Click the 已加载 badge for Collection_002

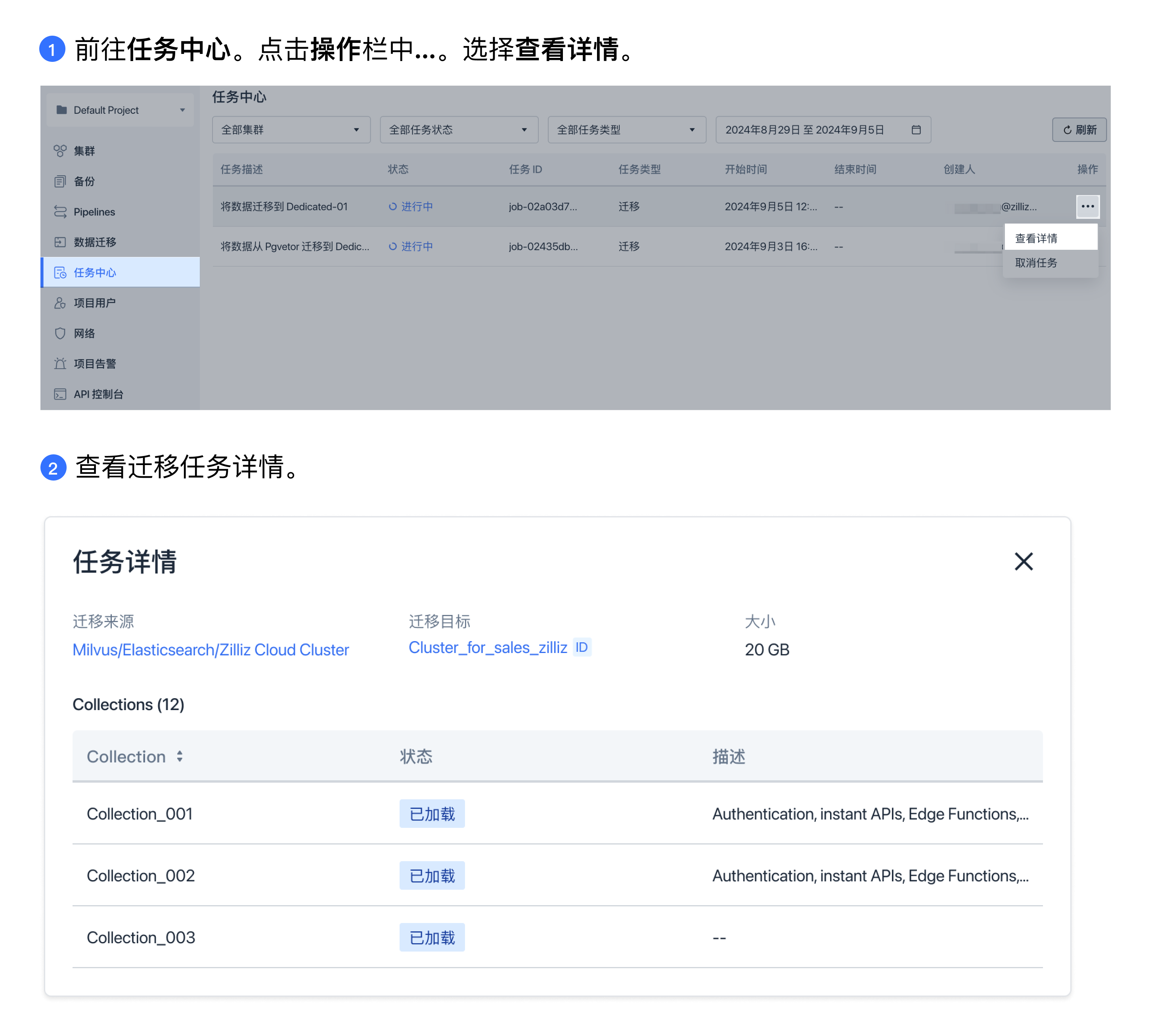tap(432, 875)
